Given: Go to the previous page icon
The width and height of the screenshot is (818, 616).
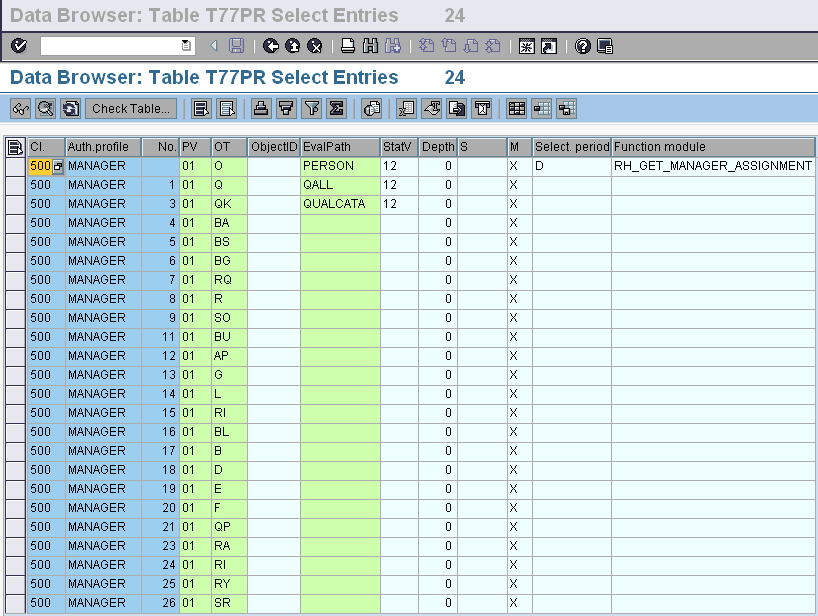Looking at the screenshot, I should [449, 46].
